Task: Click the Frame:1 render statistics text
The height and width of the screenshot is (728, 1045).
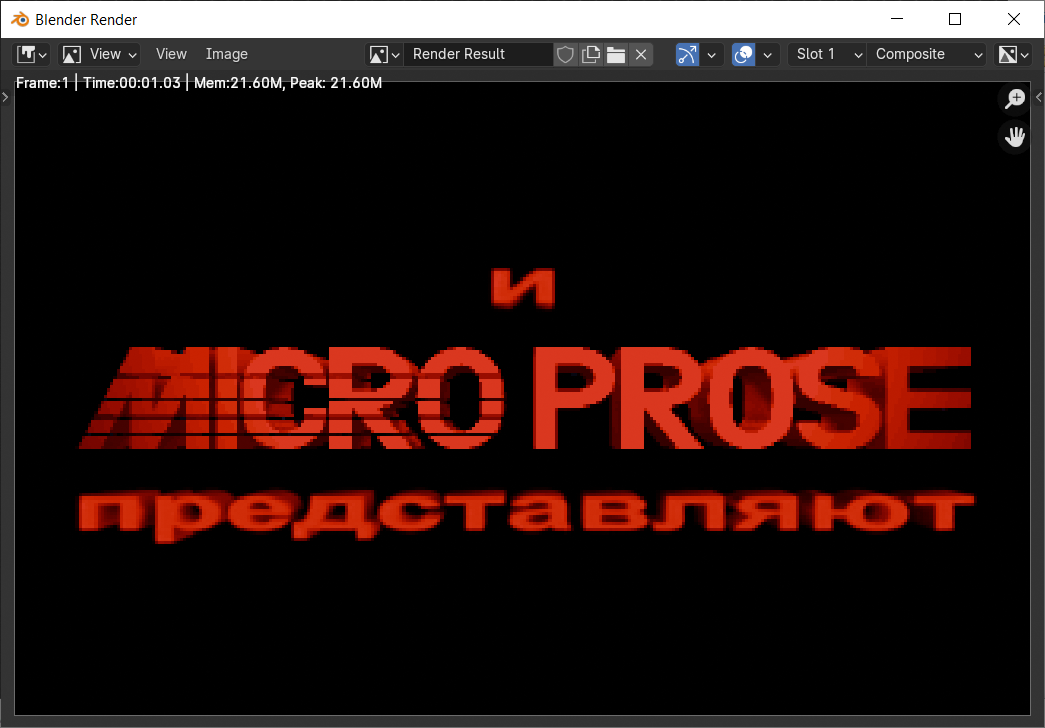Action: coord(199,83)
